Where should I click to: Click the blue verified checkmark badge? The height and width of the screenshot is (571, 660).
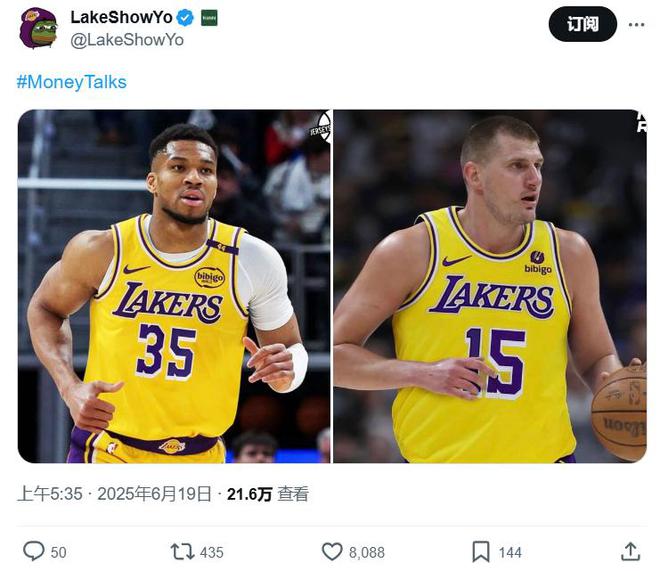tap(186, 18)
